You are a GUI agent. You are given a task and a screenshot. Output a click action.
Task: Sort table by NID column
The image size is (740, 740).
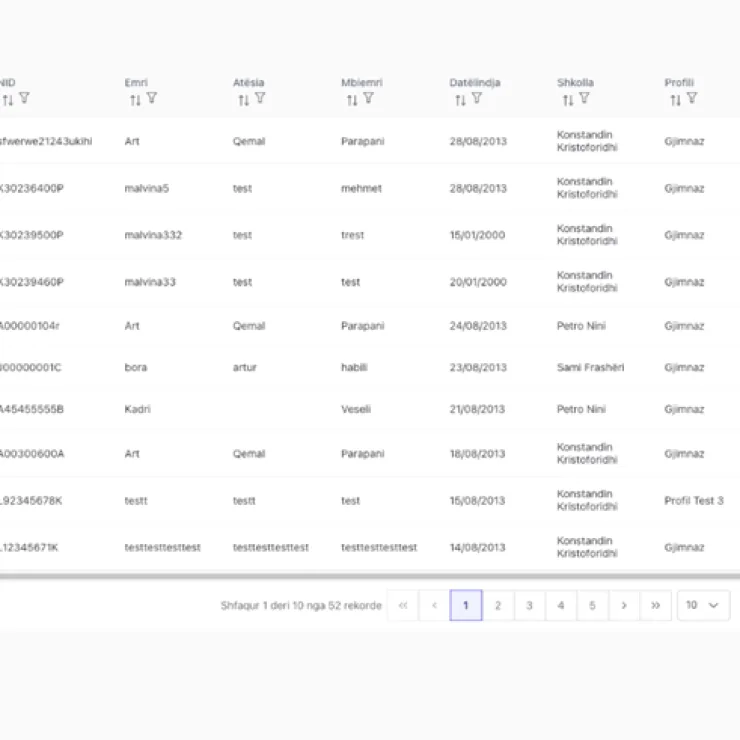click(8, 100)
